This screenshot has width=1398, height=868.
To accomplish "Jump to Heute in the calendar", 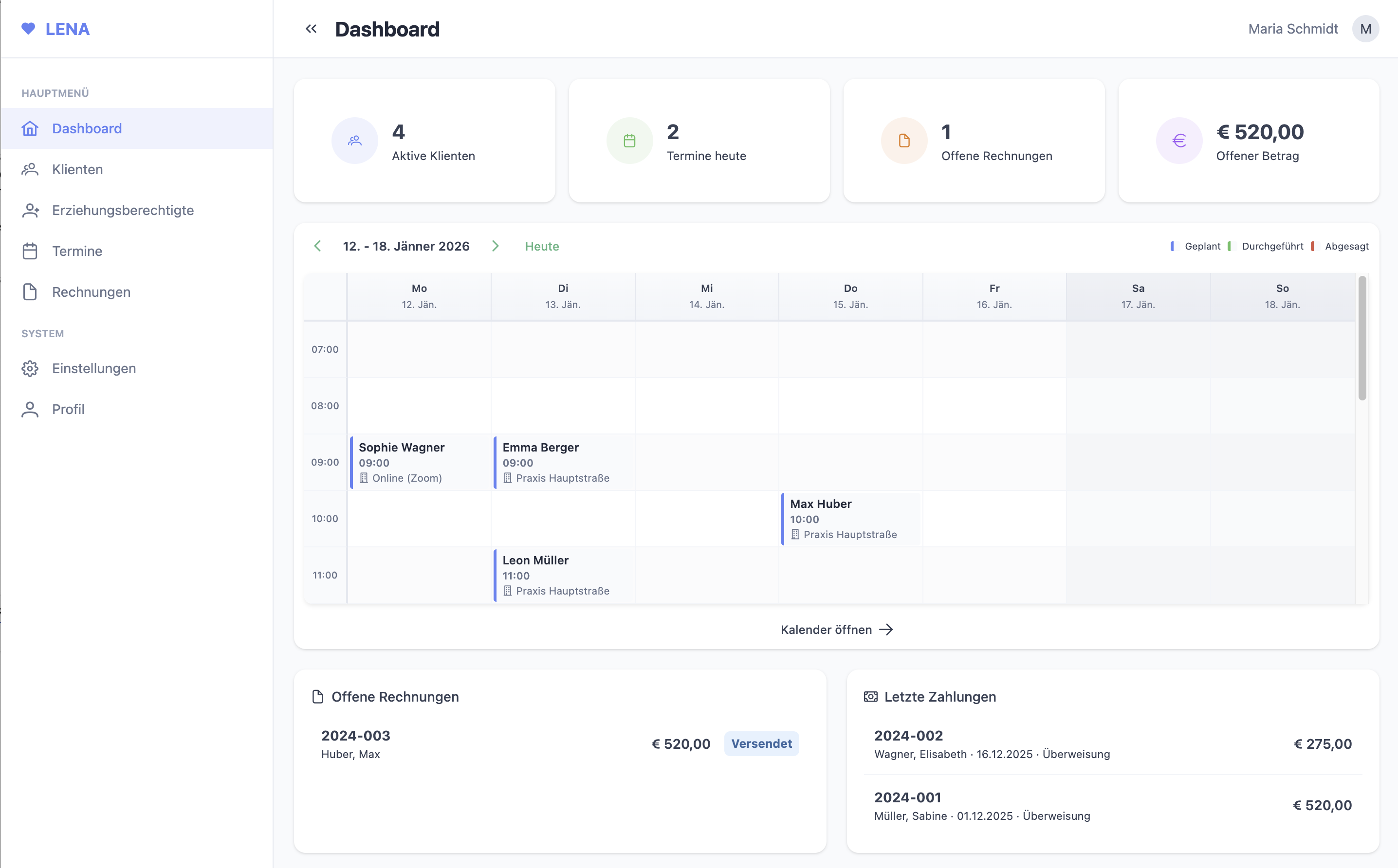I will [x=541, y=246].
